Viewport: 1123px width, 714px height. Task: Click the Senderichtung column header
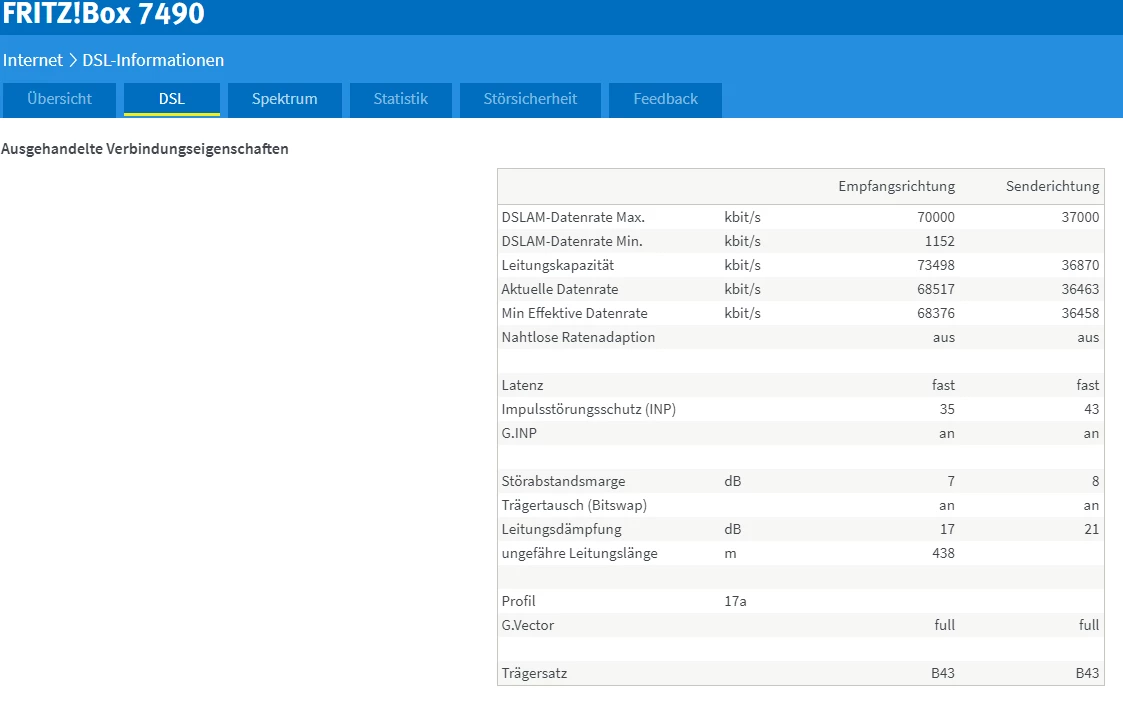click(x=1052, y=186)
